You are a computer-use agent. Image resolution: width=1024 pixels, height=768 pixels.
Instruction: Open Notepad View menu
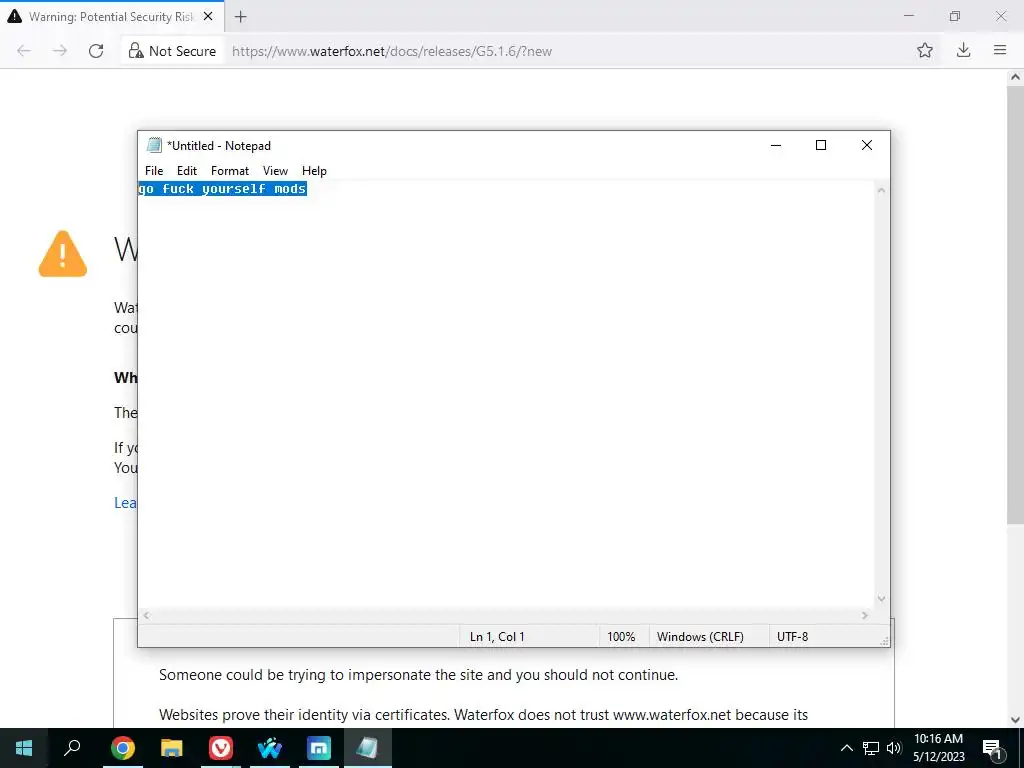click(x=275, y=170)
